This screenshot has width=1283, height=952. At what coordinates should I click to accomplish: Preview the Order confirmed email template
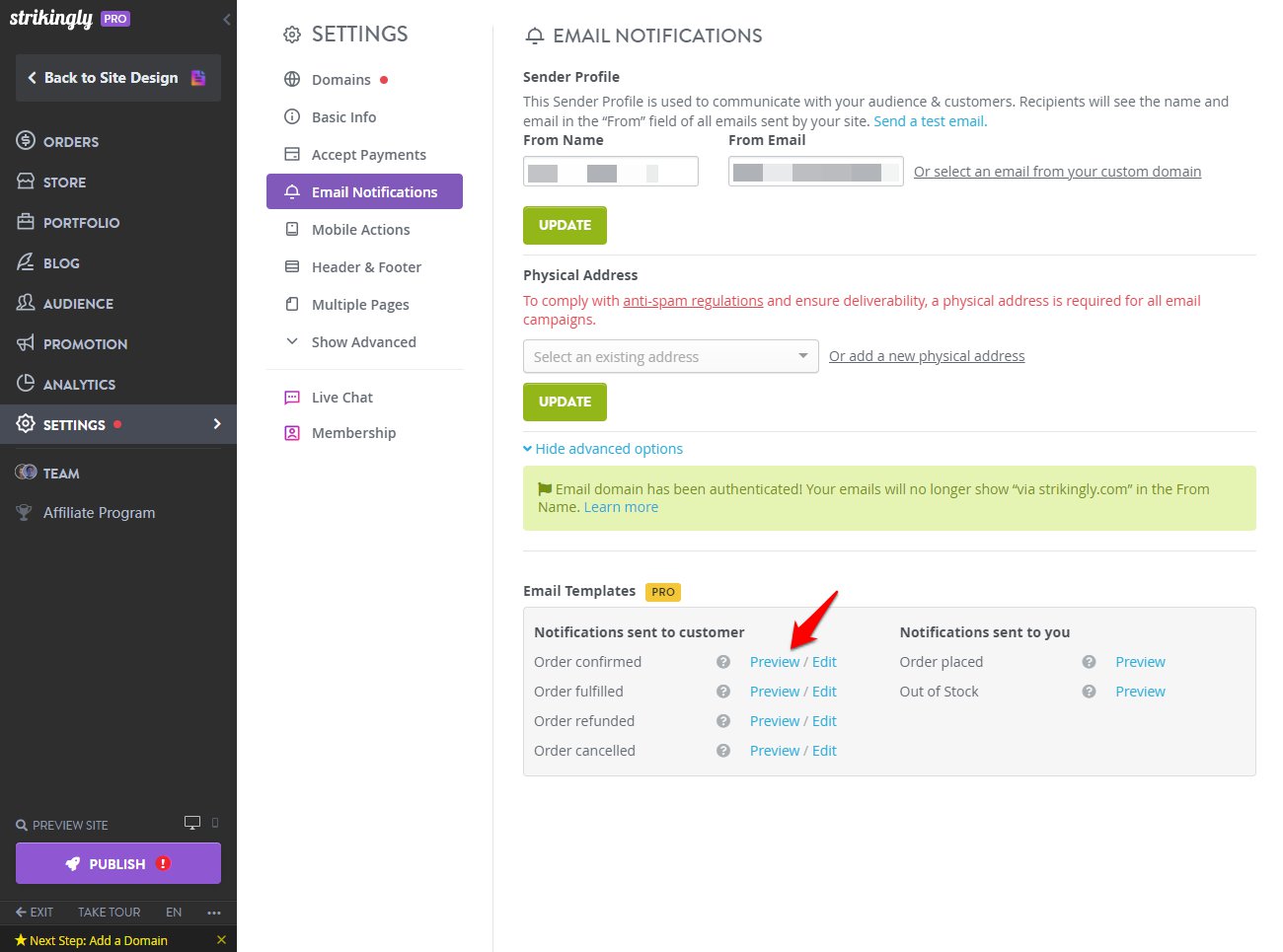point(775,662)
